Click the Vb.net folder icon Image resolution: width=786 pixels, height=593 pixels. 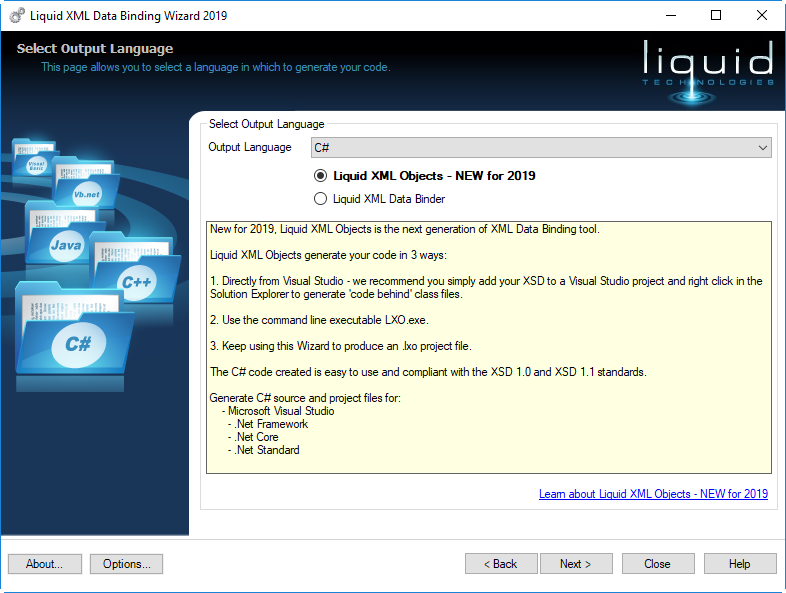85,183
